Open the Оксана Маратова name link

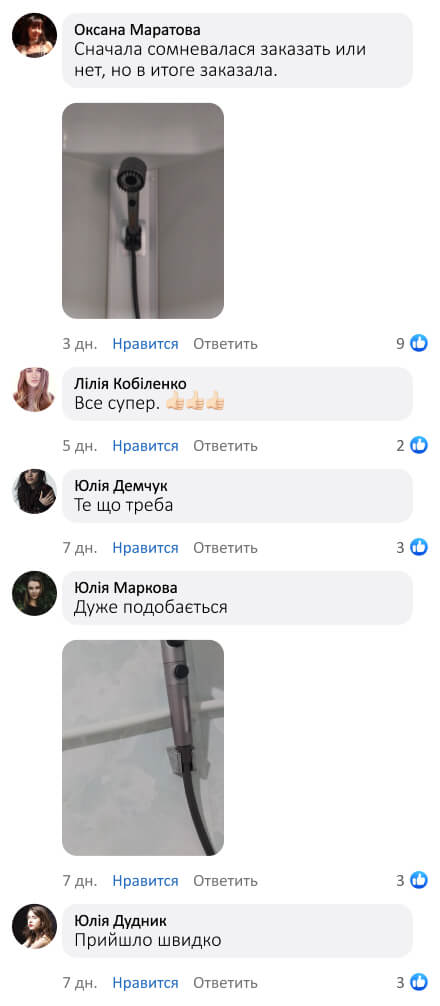[137, 30]
